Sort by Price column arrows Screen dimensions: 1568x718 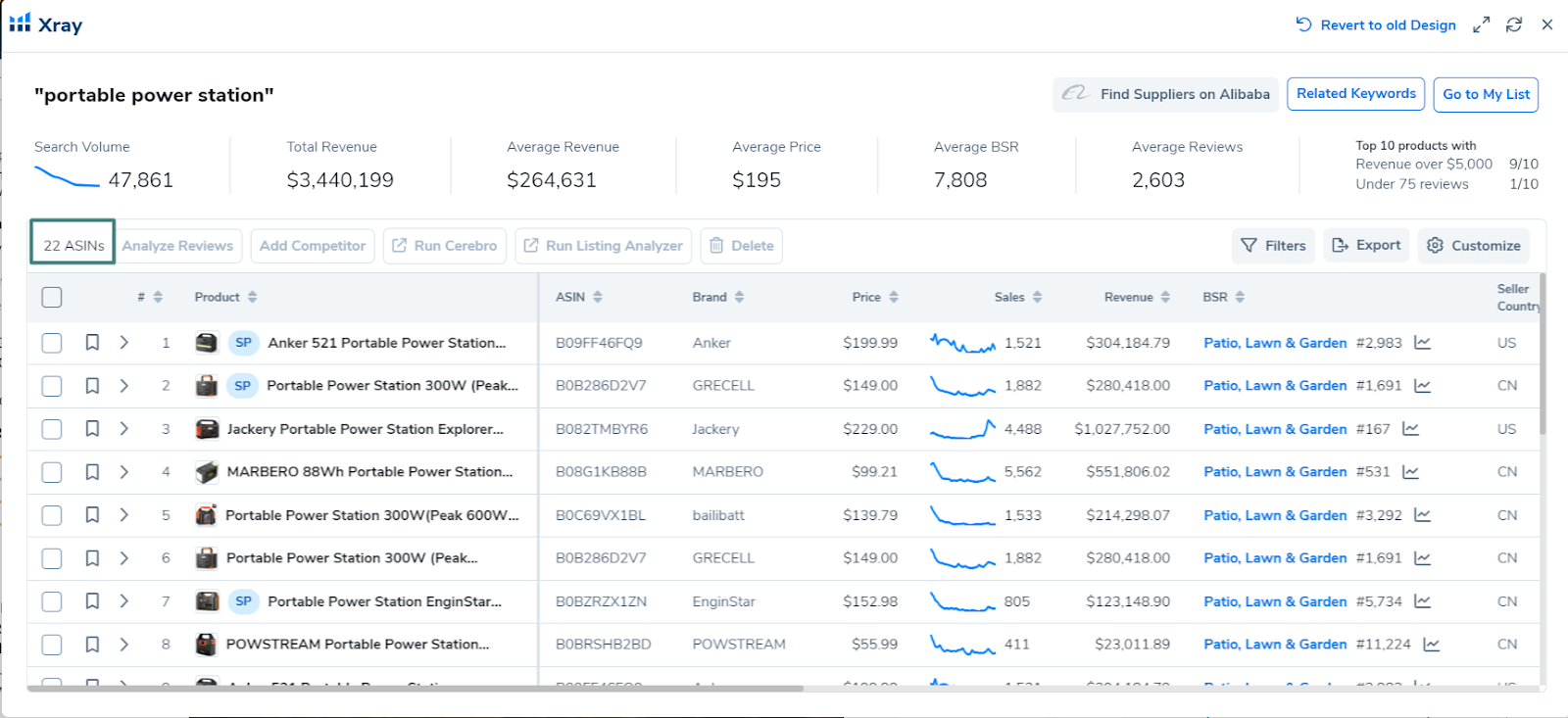(x=894, y=297)
